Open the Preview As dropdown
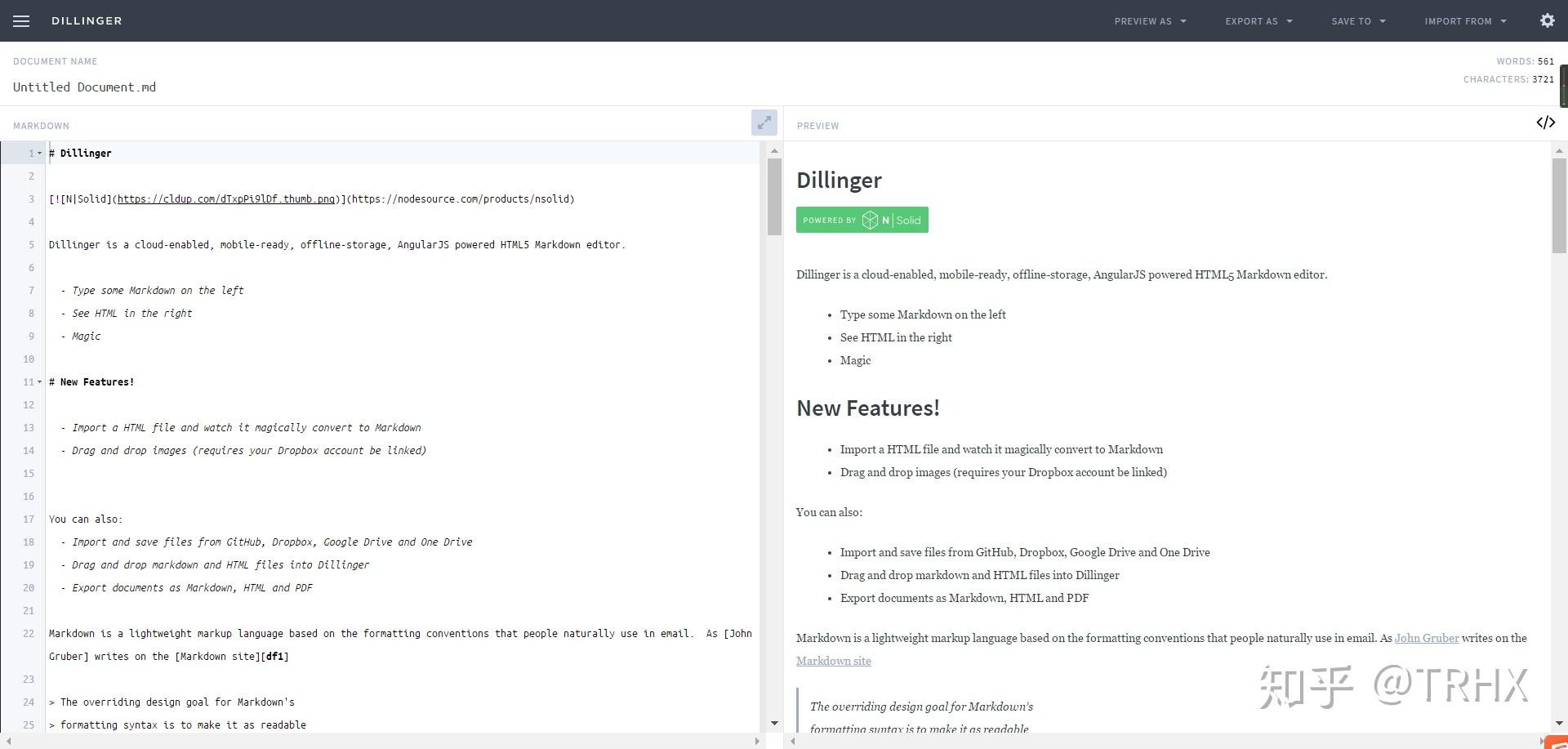The width and height of the screenshot is (1568, 749). 1150,21
